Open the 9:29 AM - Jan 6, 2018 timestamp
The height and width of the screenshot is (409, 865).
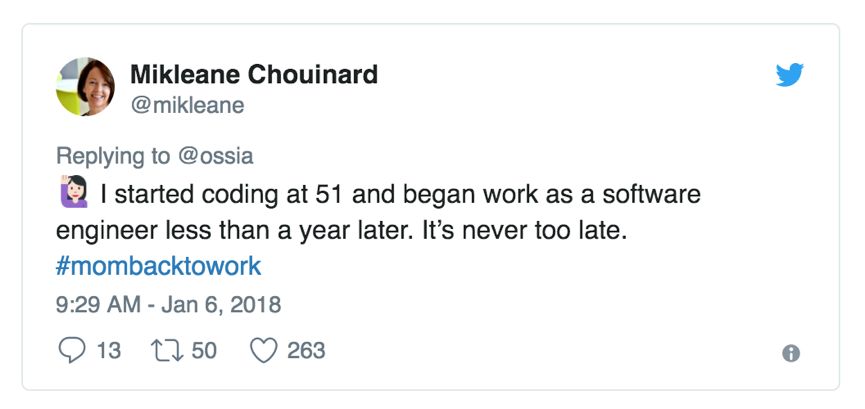[x=169, y=305]
